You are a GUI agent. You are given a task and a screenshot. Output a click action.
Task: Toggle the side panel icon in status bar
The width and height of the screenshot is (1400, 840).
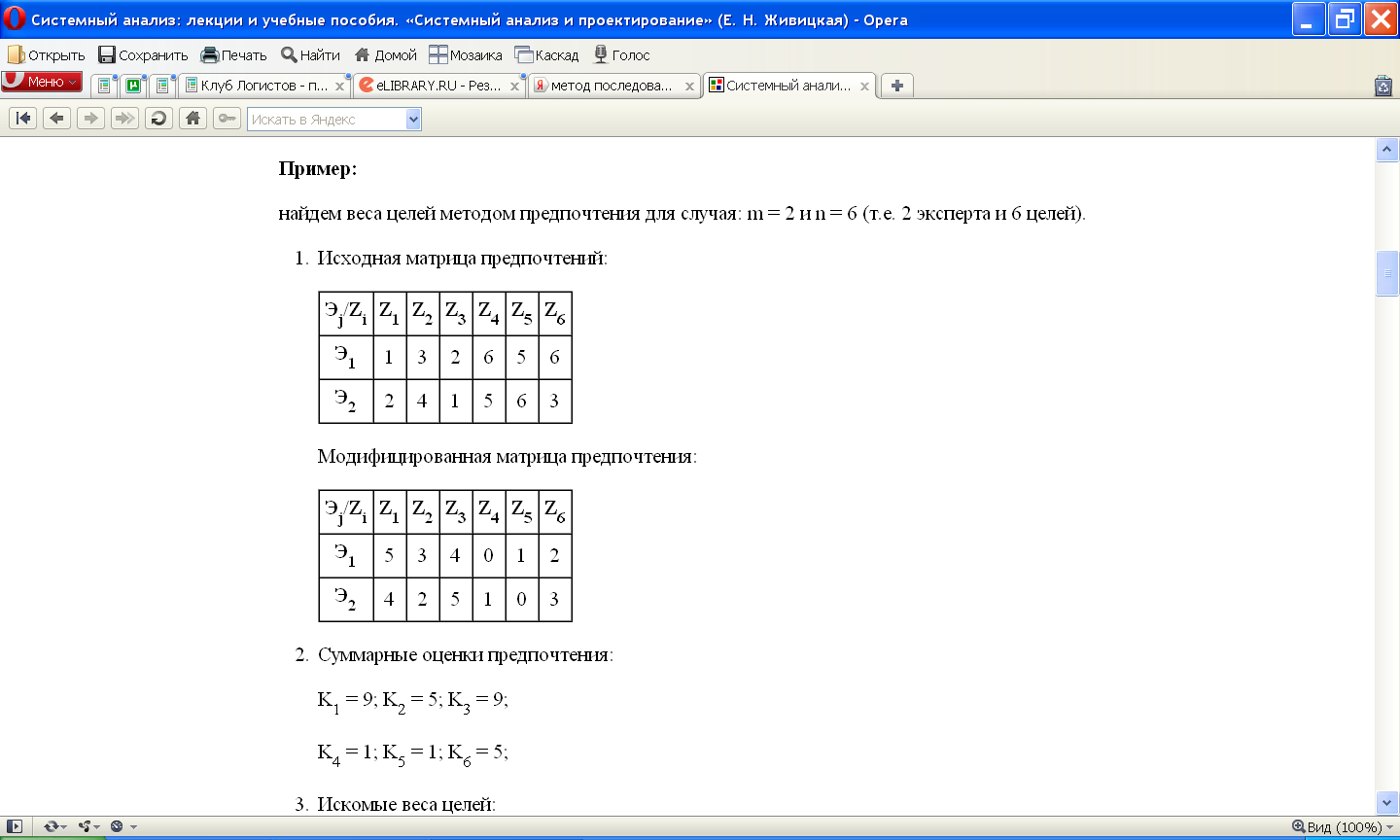(x=15, y=826)
